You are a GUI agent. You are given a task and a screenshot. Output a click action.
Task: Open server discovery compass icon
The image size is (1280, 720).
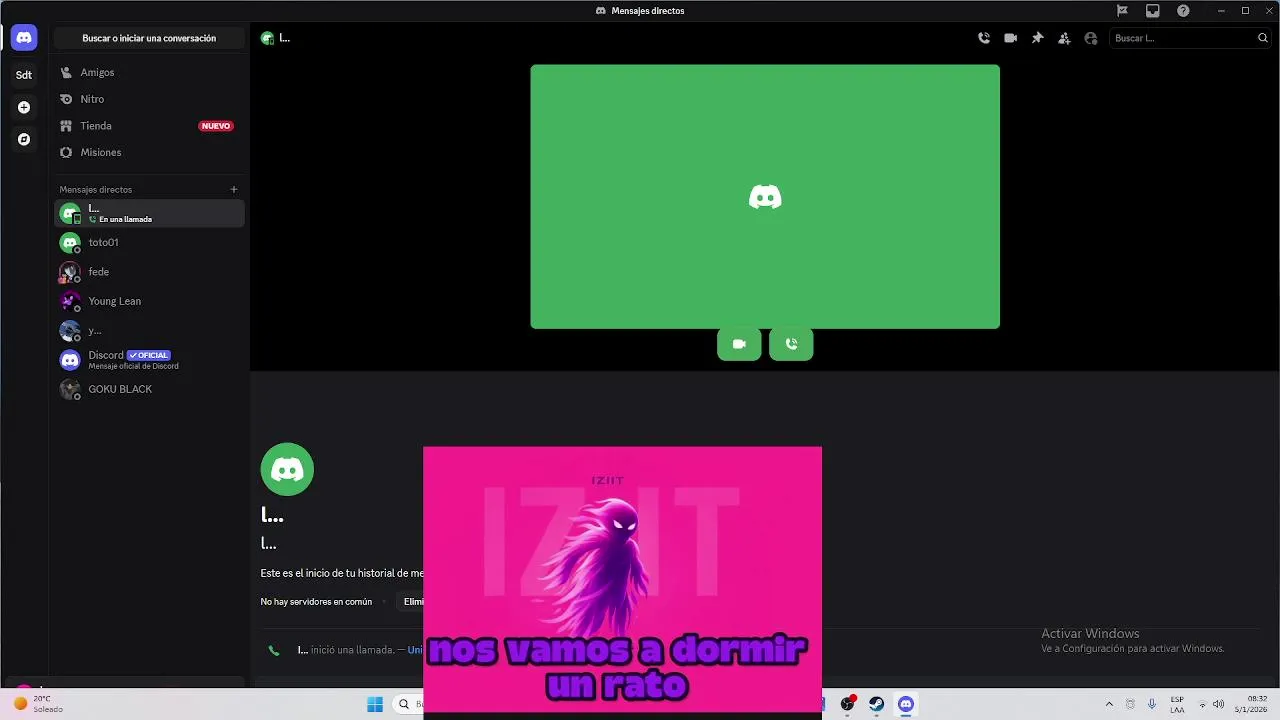pyautogui.click(x=24, y=139)
